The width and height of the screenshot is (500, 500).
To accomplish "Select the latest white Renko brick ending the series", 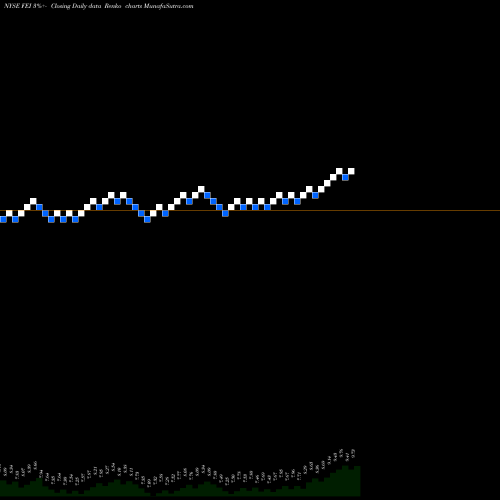I will point(351,171).
